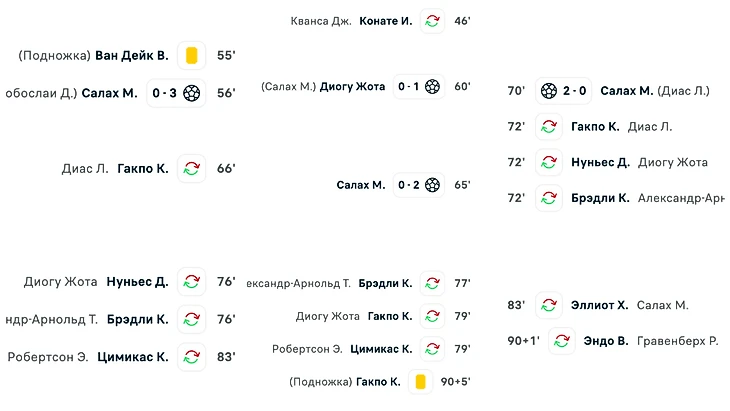Click the substitution icon at 66'
Viewport: 730px width, 411px height.
tap(191, 168)
